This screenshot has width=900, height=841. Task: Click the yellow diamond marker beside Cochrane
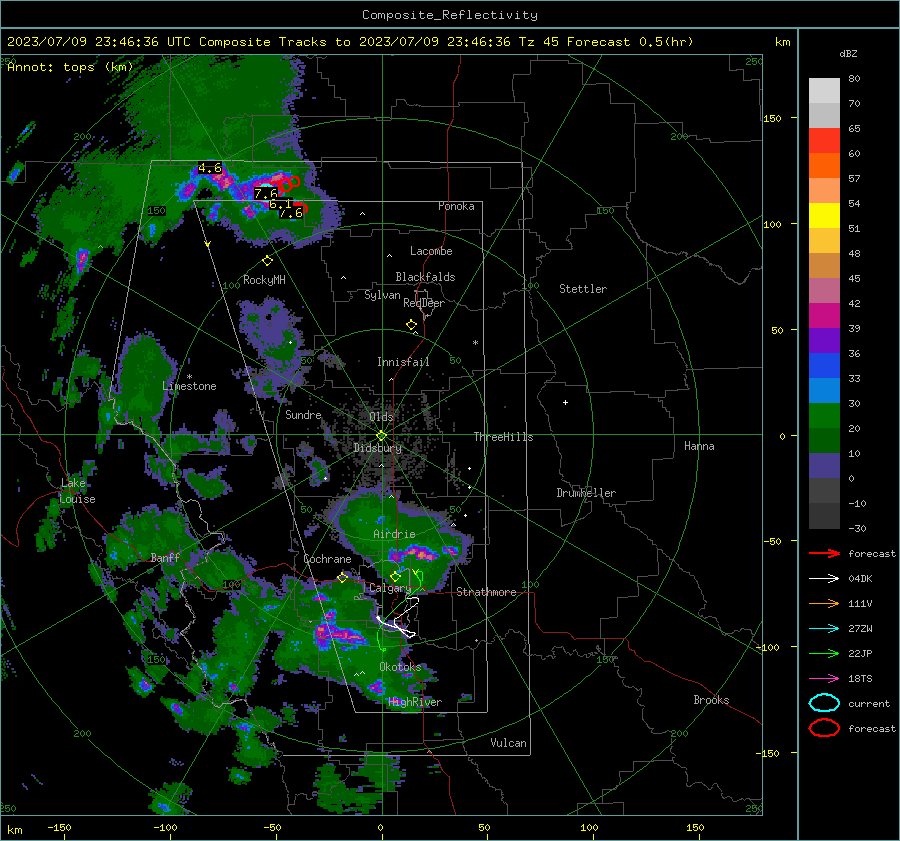pos(343,577)
